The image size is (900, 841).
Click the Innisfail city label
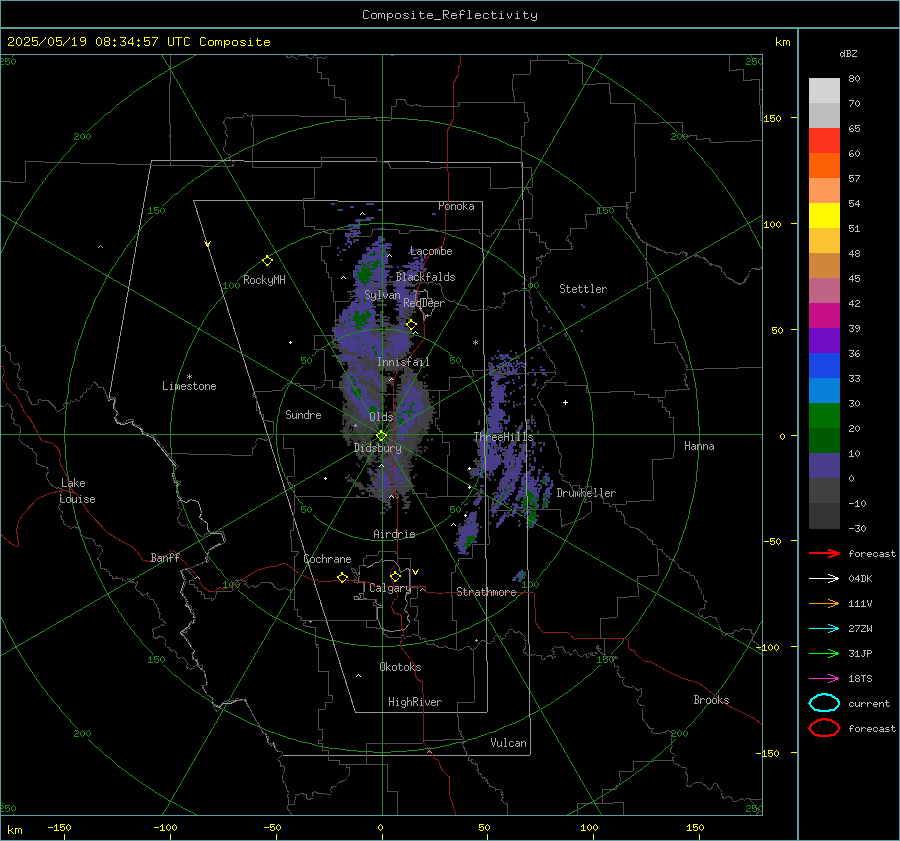[x=403, y=362]
